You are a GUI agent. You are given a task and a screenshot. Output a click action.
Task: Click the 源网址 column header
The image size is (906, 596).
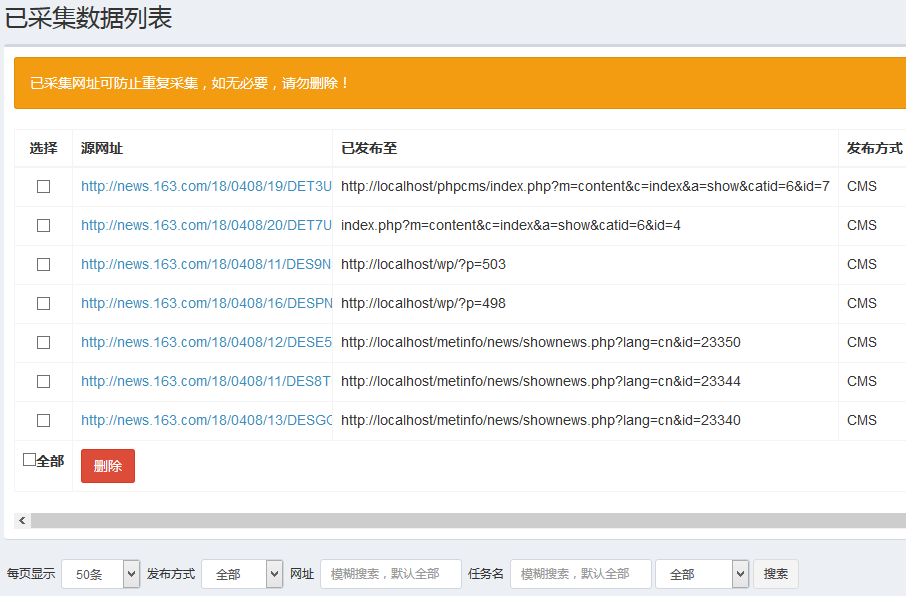(102, 148)
